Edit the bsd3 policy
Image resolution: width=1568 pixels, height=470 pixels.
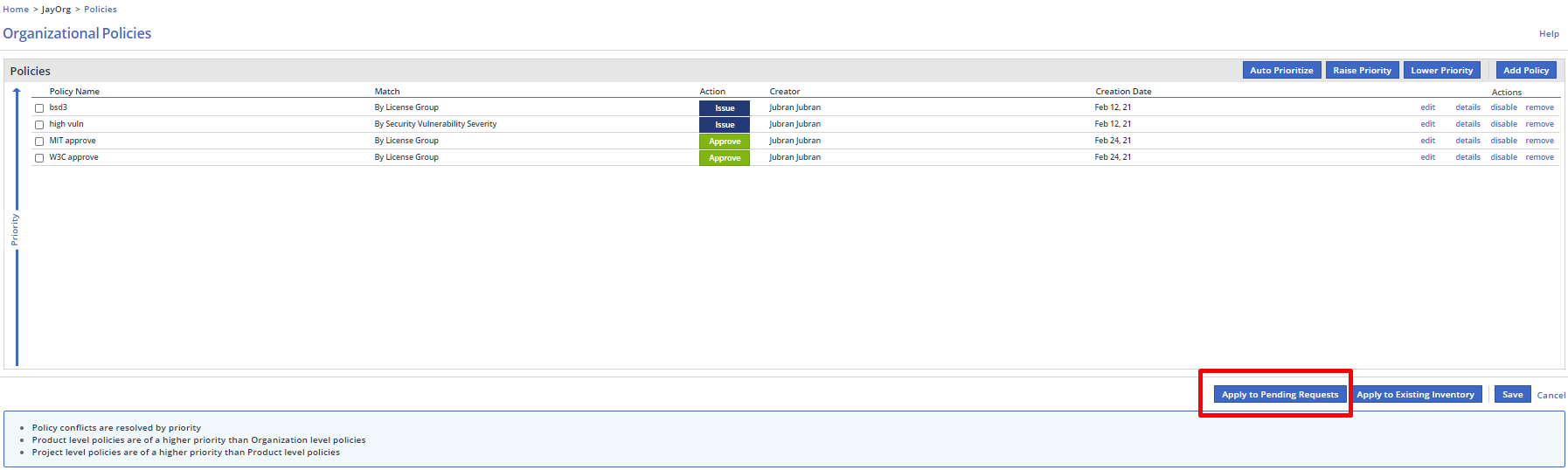(1427, 107)
